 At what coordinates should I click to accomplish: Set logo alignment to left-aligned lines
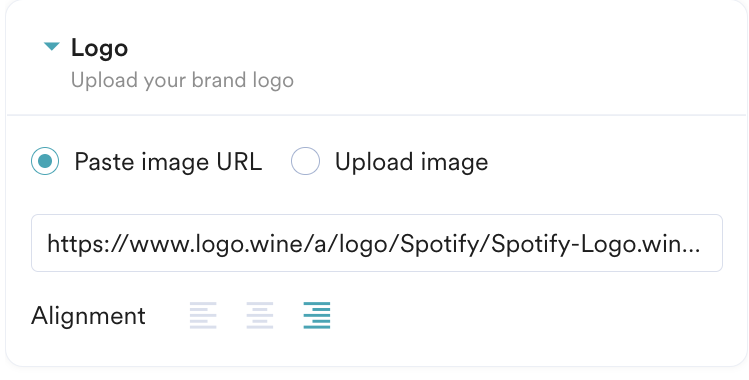(203, 315)
